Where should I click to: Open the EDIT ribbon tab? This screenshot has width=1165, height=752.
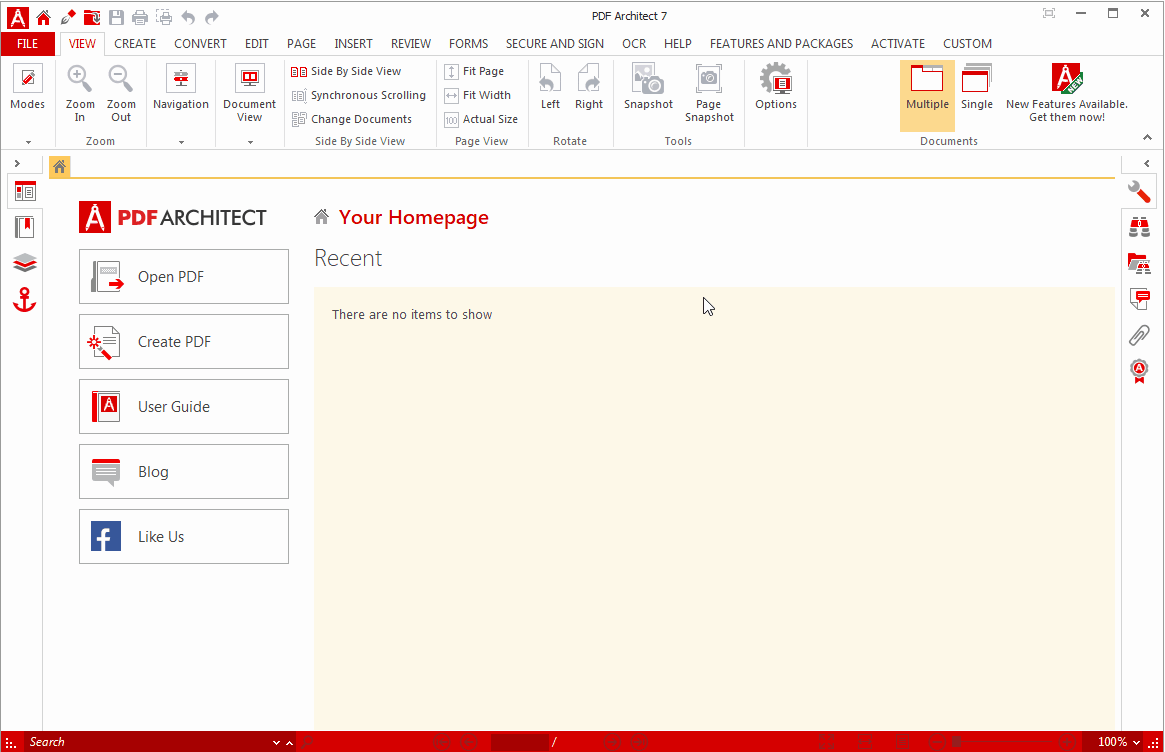click(256, 44)
